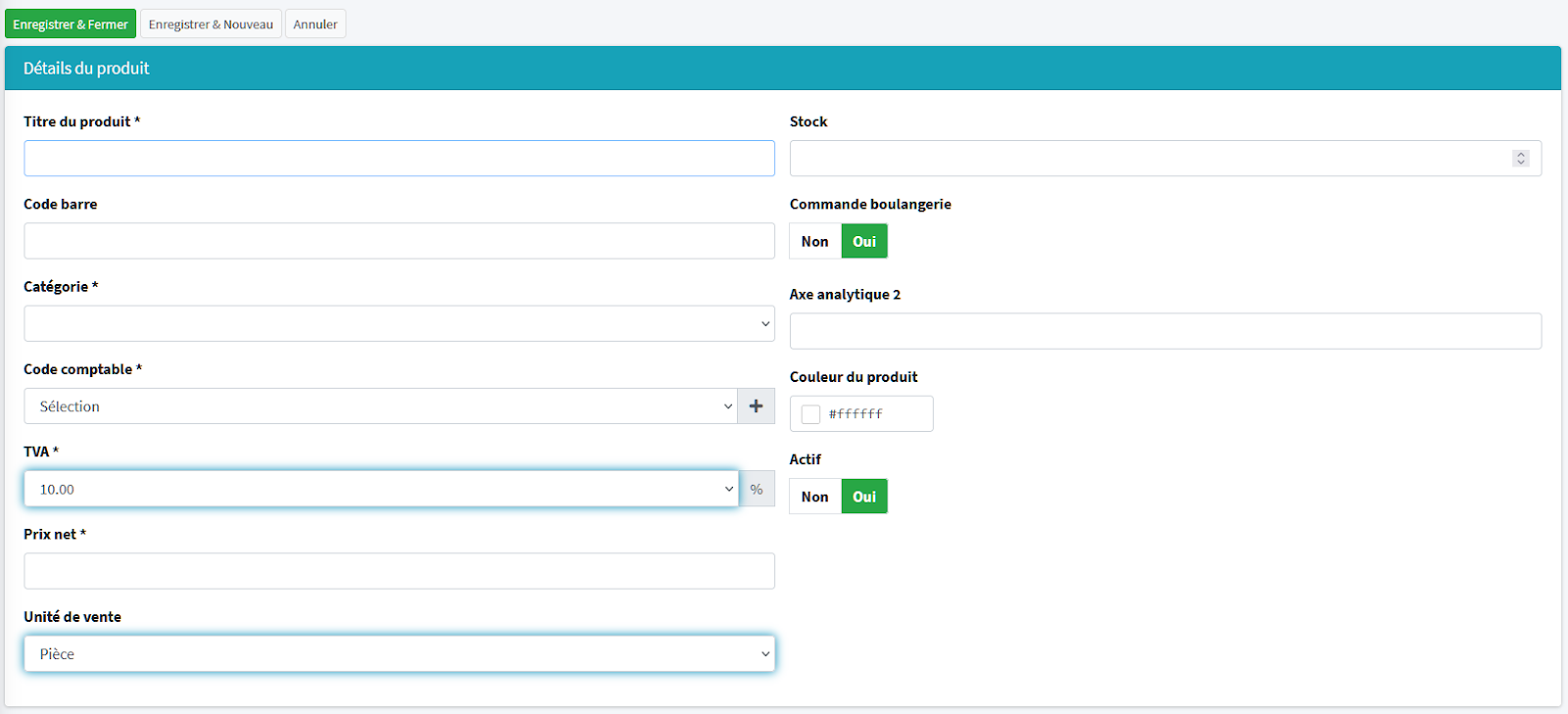Click Enregistrer & Fermer button
This screenshot has height=714, width=1568.
click(x=71, y=24)
